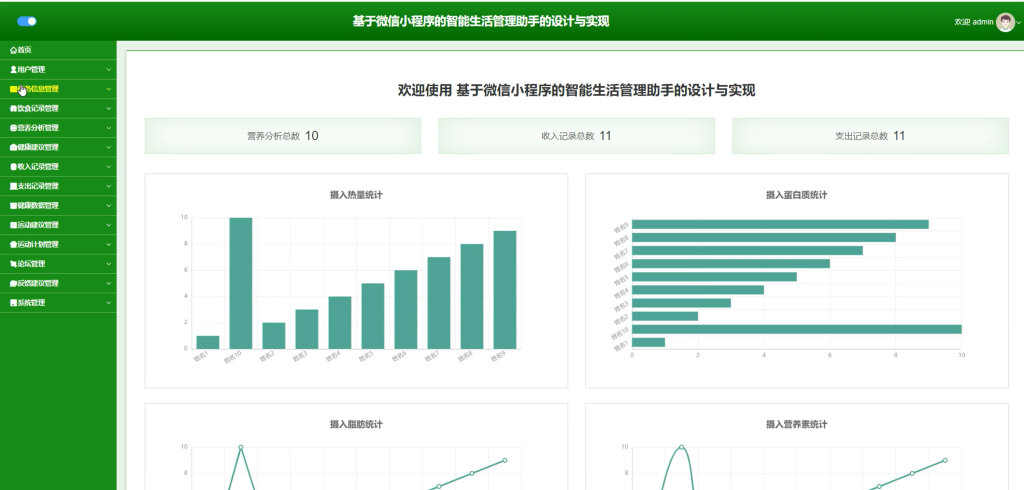The image size is (1024, 490).
Task: Click the 支出记录总数 11 card
Action: pyautogui.click(x=870, y=136)
